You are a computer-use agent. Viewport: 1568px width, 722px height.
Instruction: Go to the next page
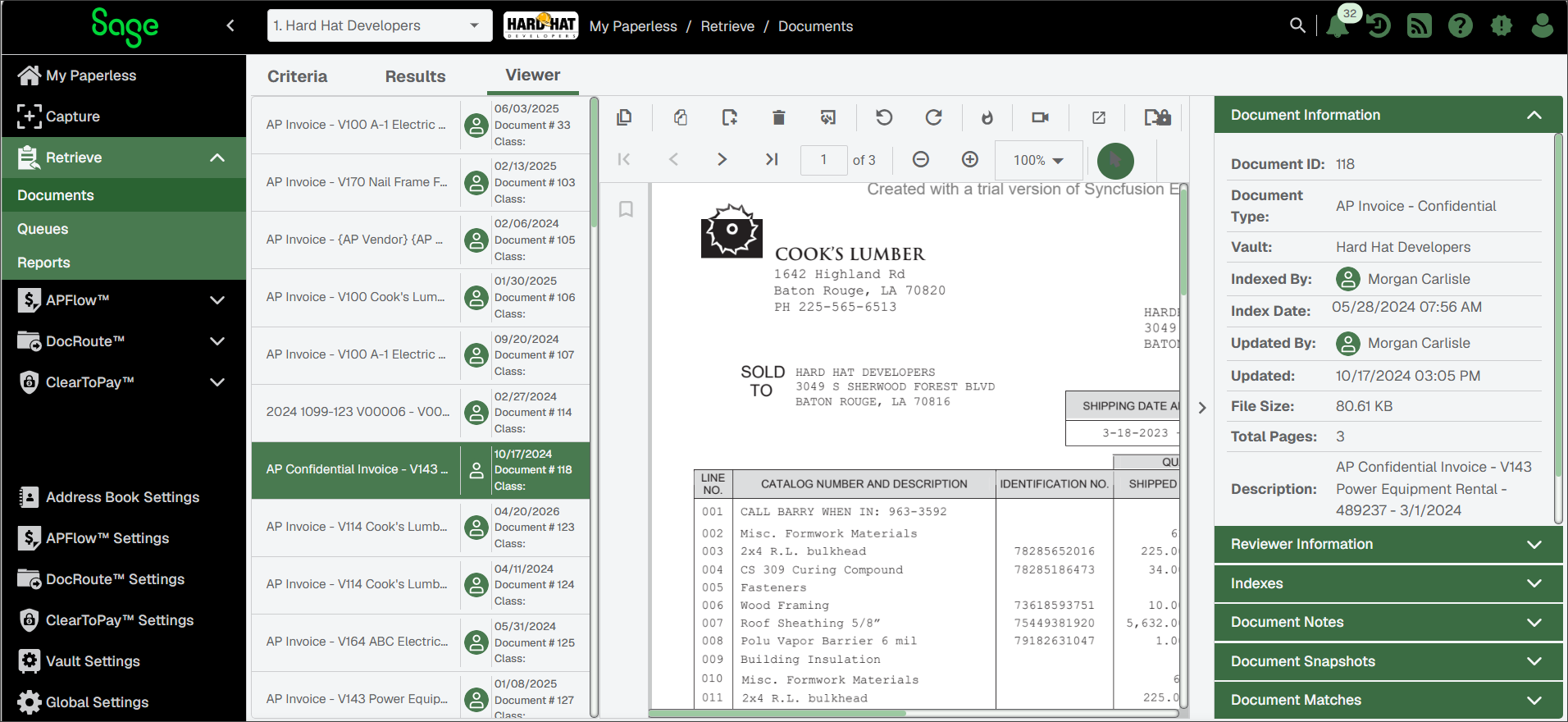click(x=722, y=159)
